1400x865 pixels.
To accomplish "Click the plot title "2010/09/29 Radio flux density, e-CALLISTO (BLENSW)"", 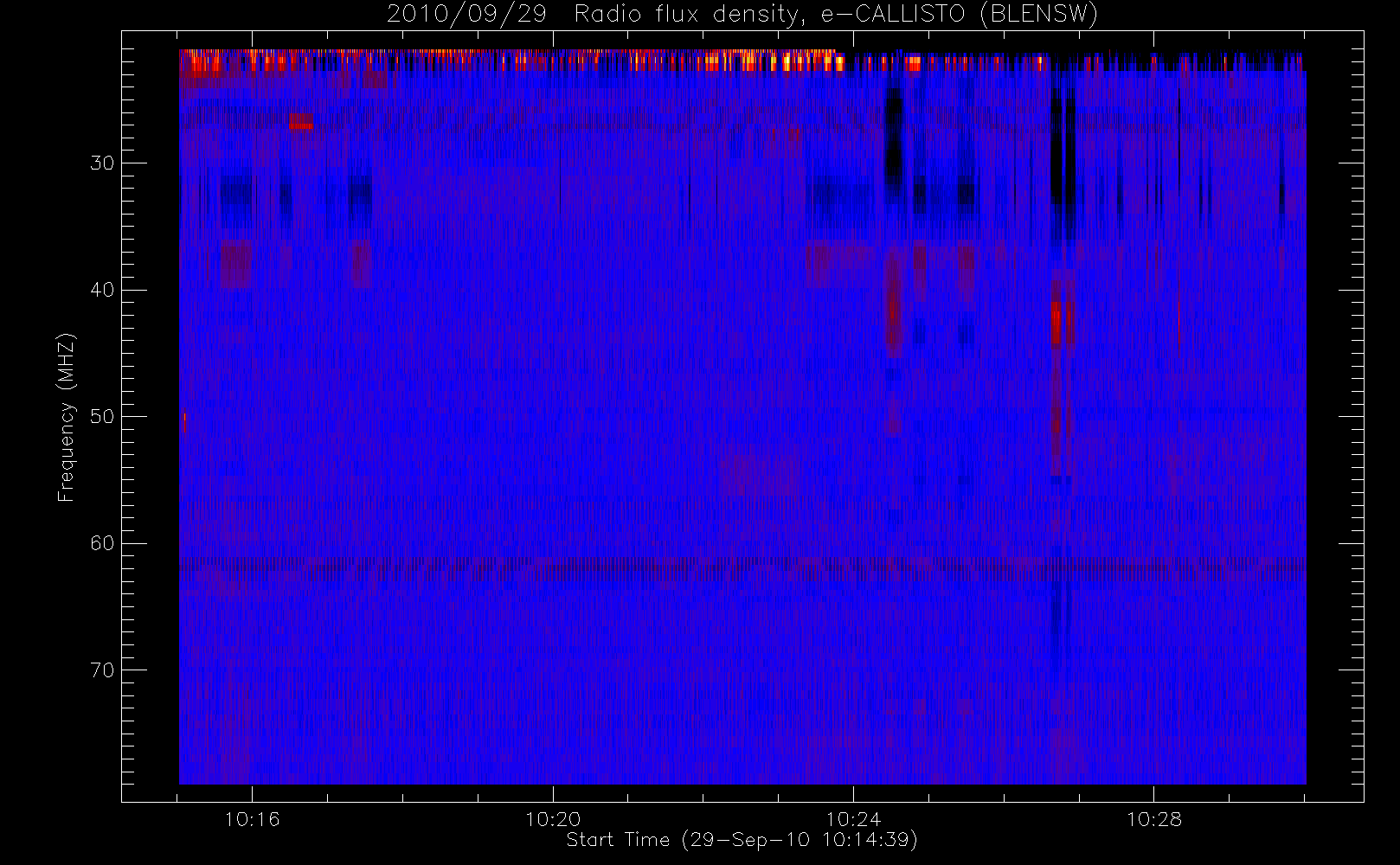I will click(x=742, y=15).
